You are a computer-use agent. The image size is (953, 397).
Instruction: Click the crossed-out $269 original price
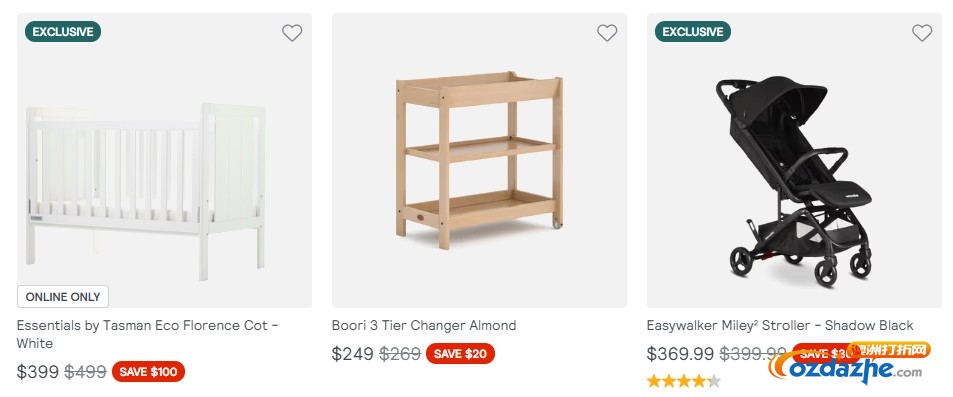pos(400,354)
